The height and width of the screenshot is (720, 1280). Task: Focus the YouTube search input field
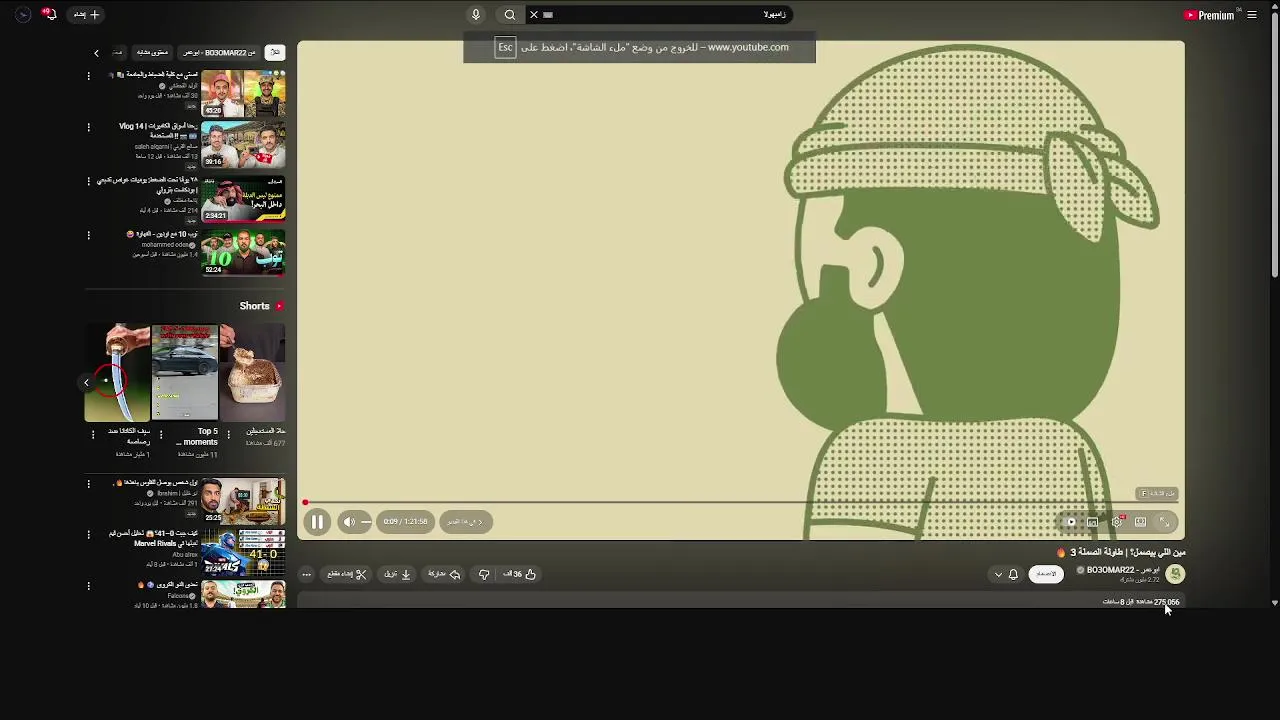[660, 15]
